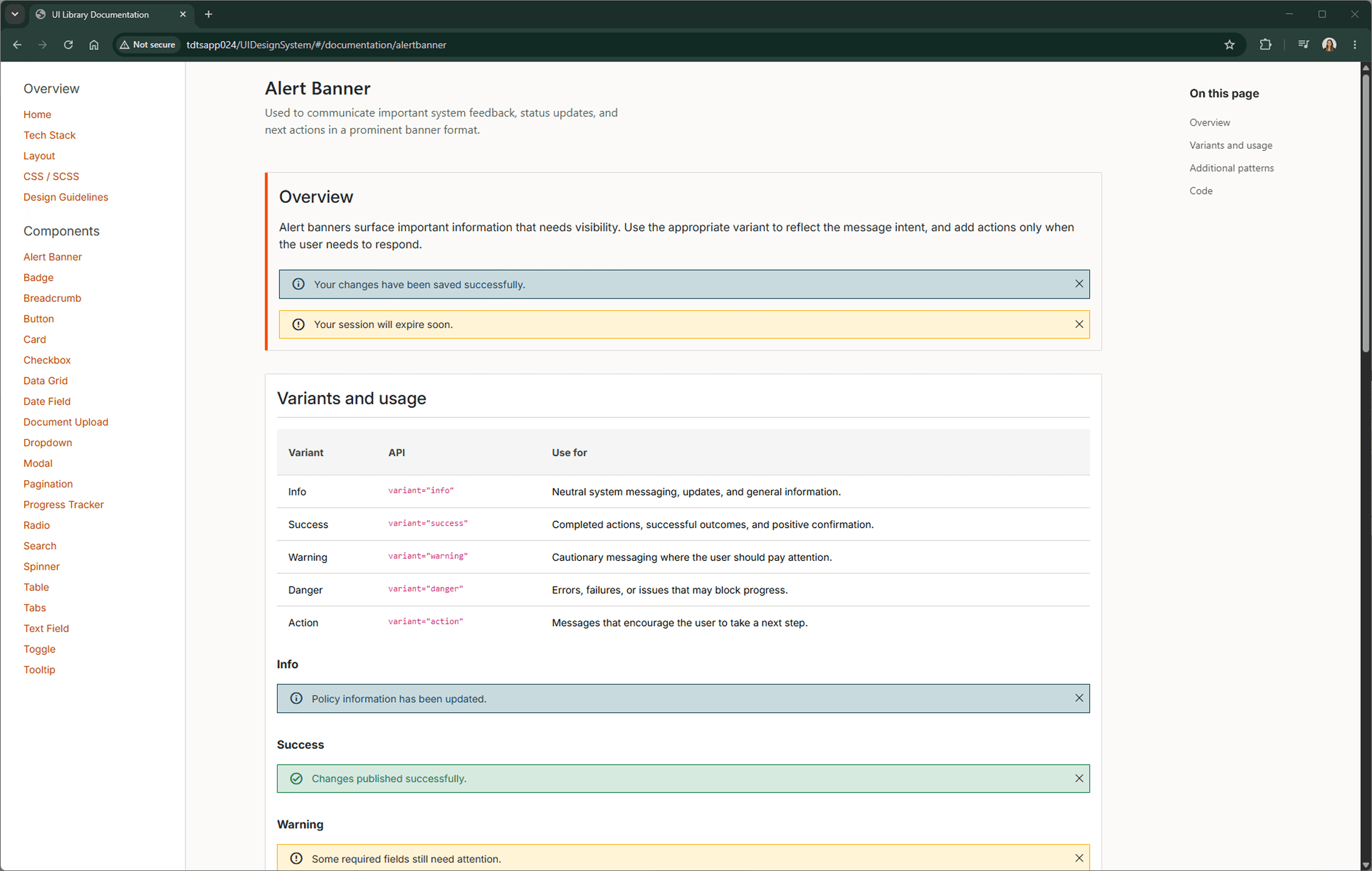Jump to Overview in On this page
The image size is (1372, 871).
(x=1209, y=122)
